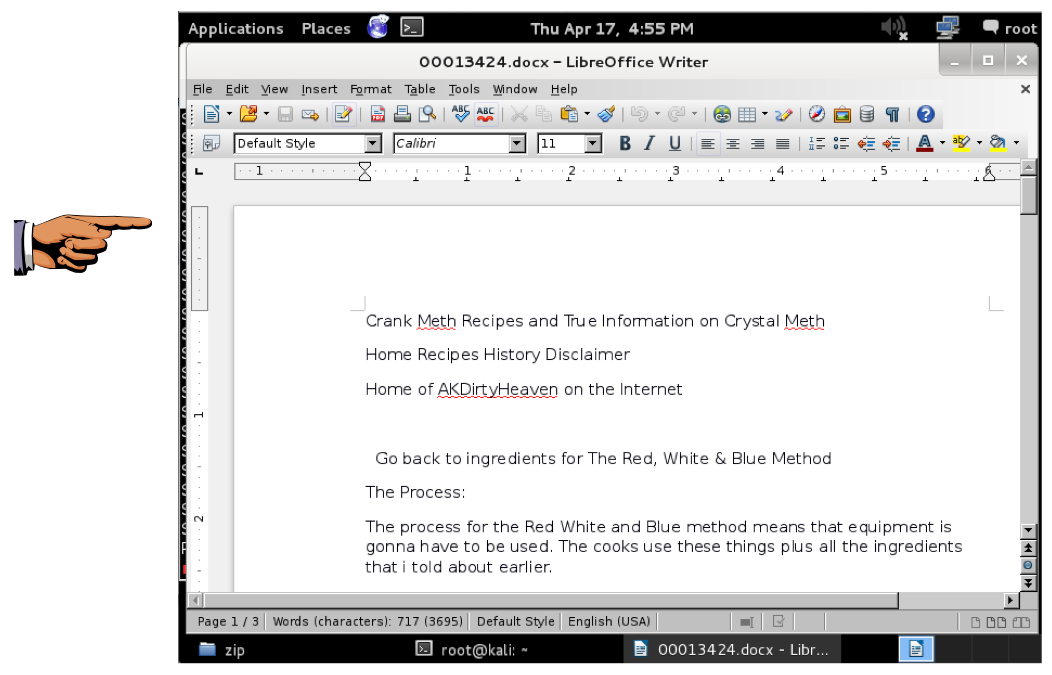Screen dimensions: 1052x675
Task: Open Paste options dropdown arrow
Action: [586, 114]
